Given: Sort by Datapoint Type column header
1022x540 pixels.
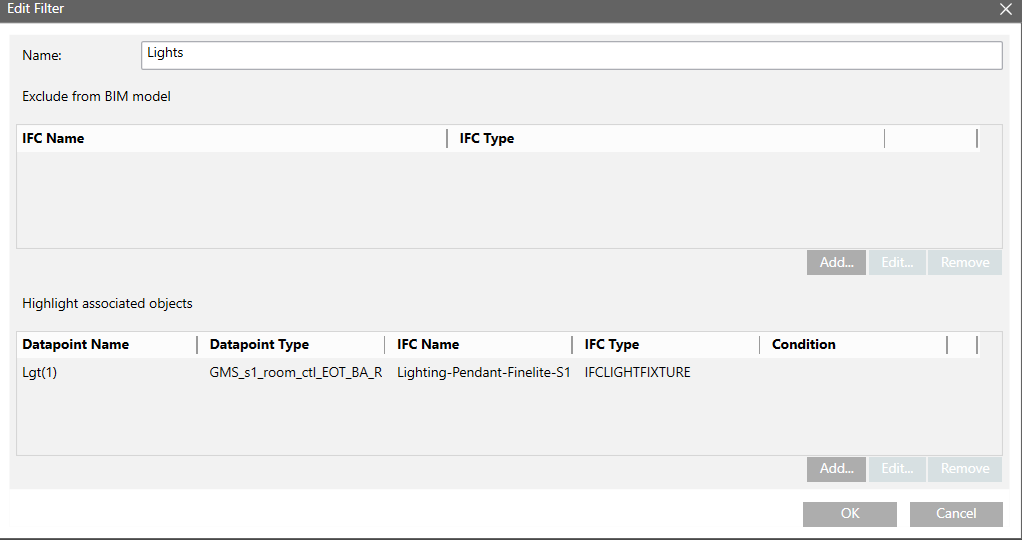Looking at the screenshot, I should point(260,344).
